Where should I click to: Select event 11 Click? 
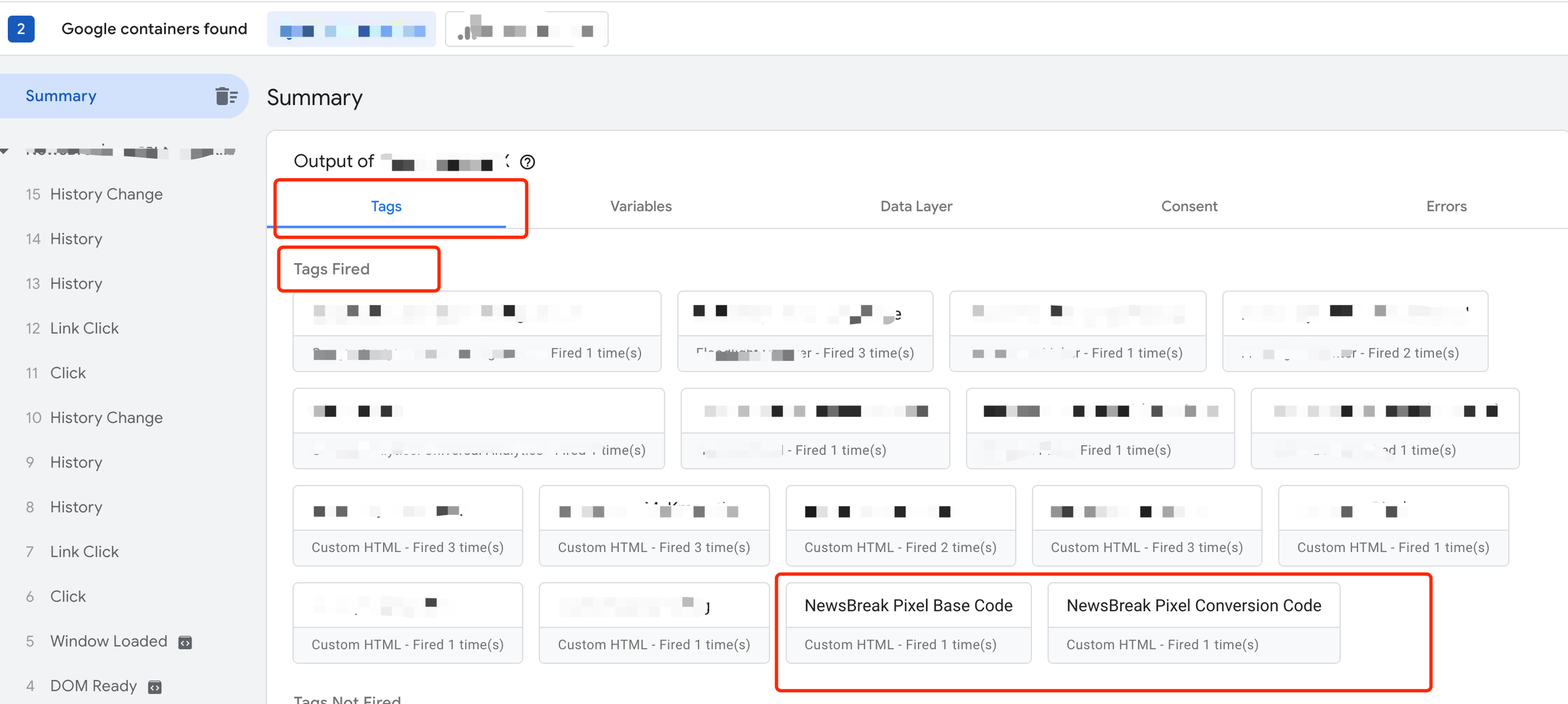(x=68, y=373)
